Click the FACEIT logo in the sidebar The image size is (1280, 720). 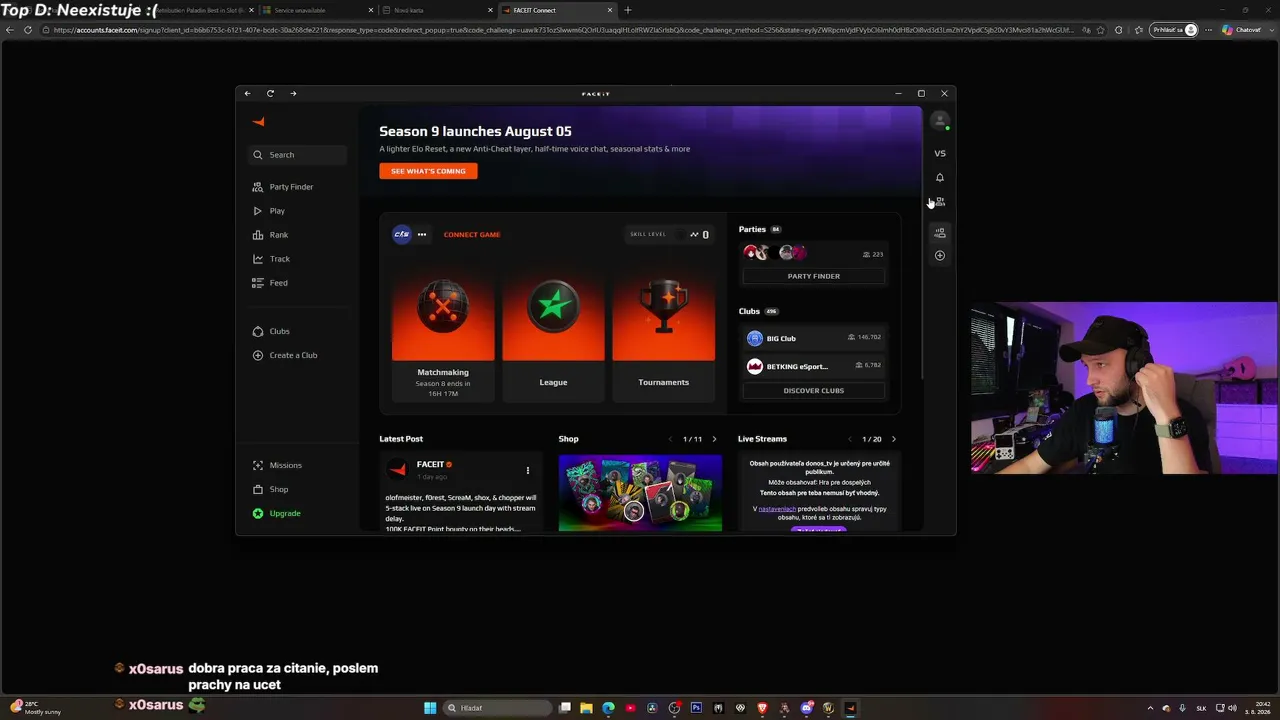pos(259,122)
